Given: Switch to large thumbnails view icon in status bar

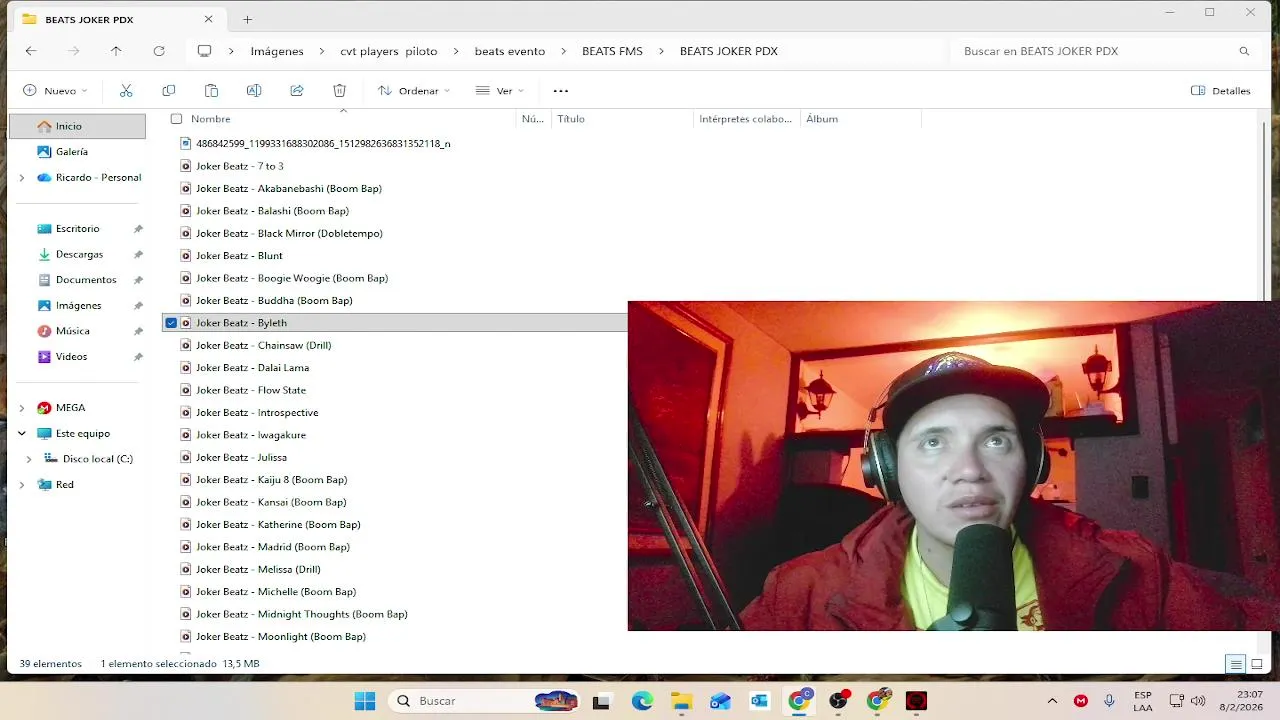Looking at the screenshot, I should pos(1257,664).
